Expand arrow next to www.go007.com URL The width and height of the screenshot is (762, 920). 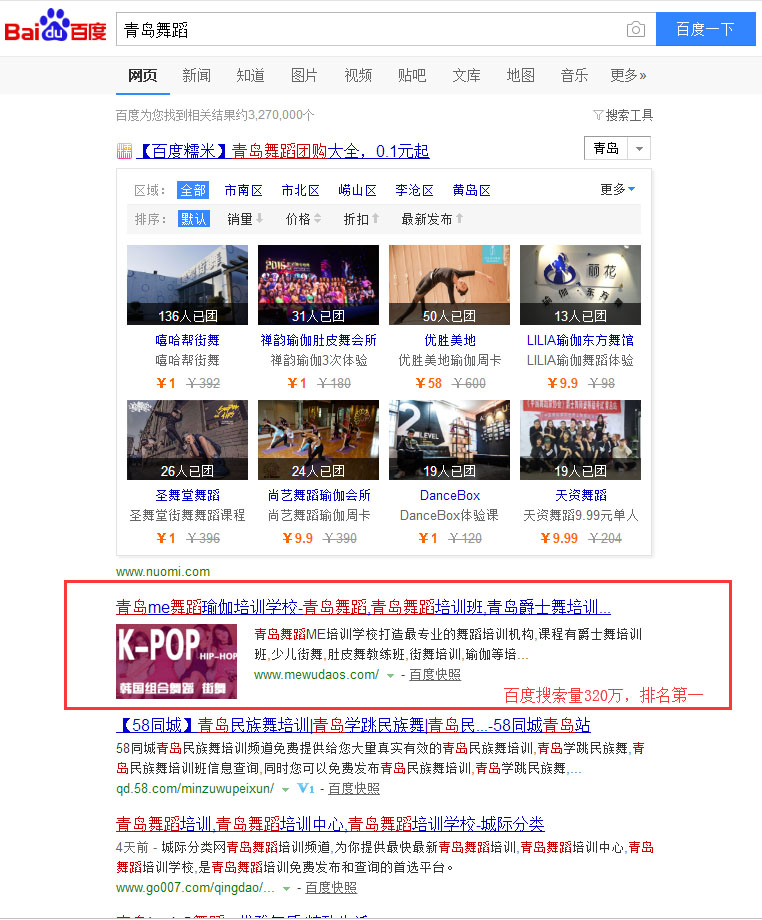pyautogui.click(x=286, y=889)
